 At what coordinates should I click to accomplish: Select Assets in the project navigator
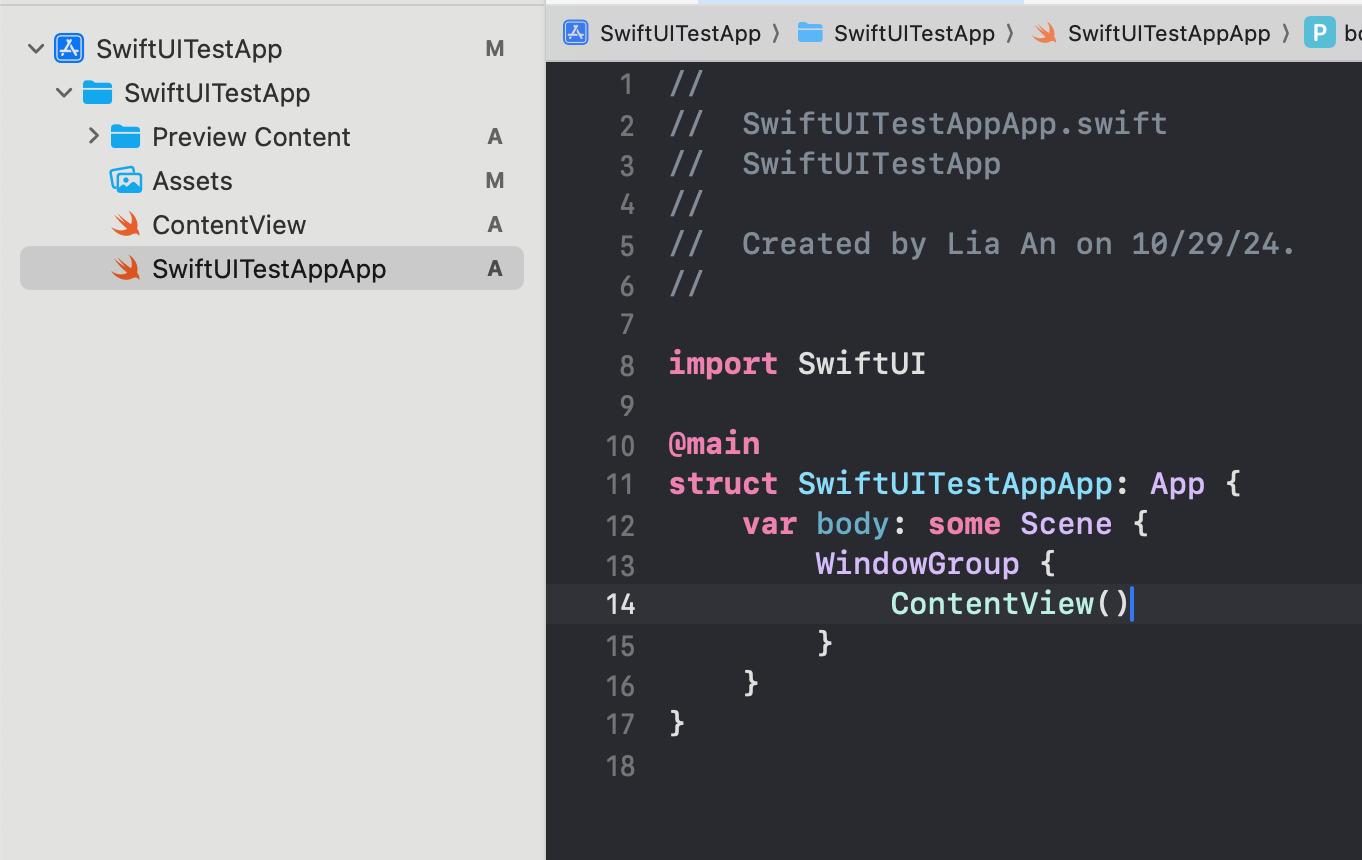[192, 180]
